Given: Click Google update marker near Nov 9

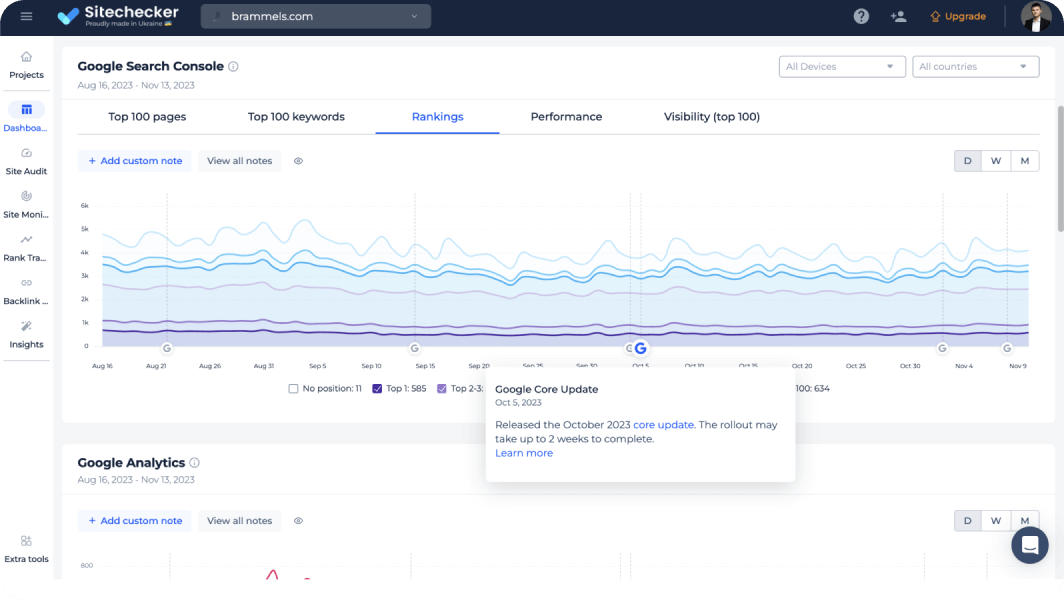Looking at the screenshot, I should tap(1007, 348).
